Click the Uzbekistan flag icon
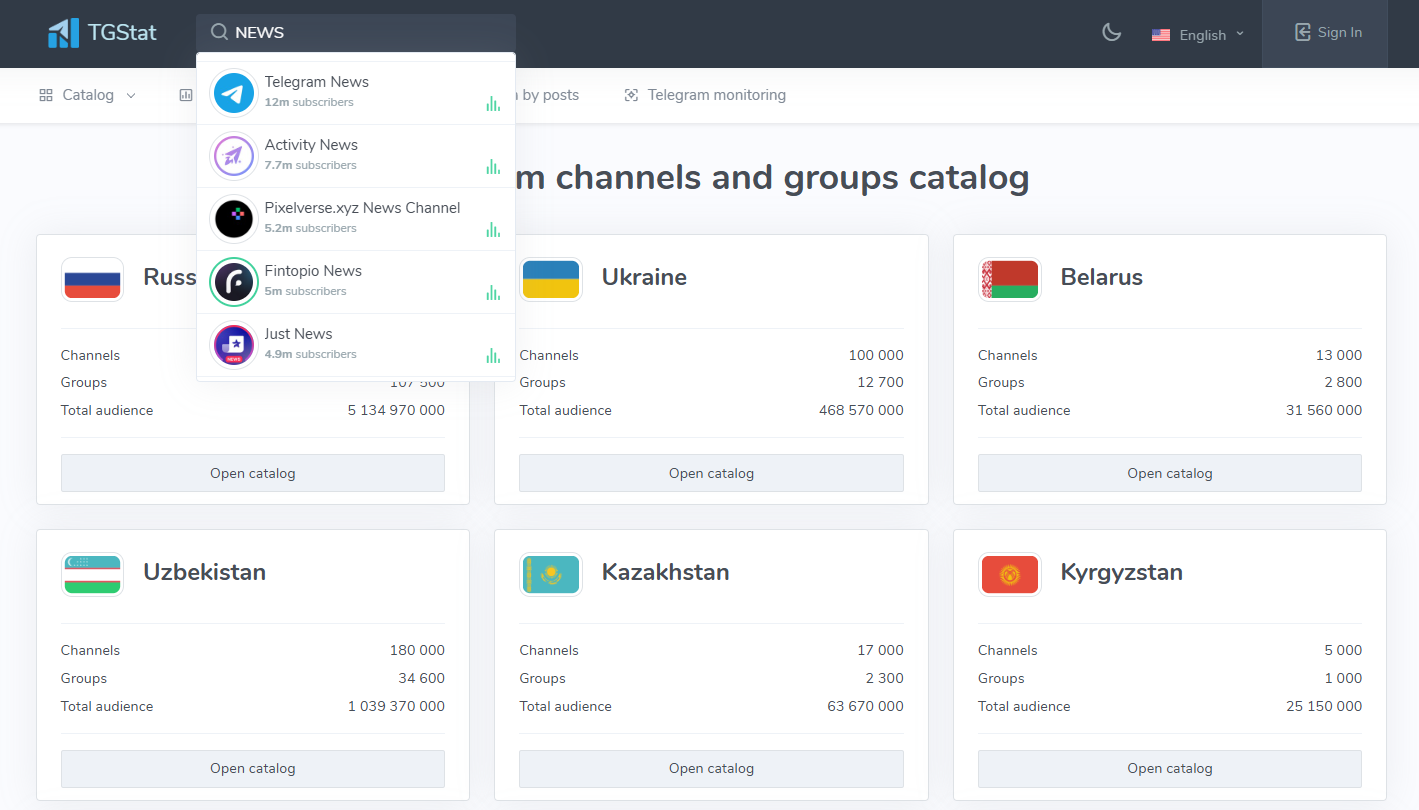Viewport: 1419px width, 810px height. [92, 574]
